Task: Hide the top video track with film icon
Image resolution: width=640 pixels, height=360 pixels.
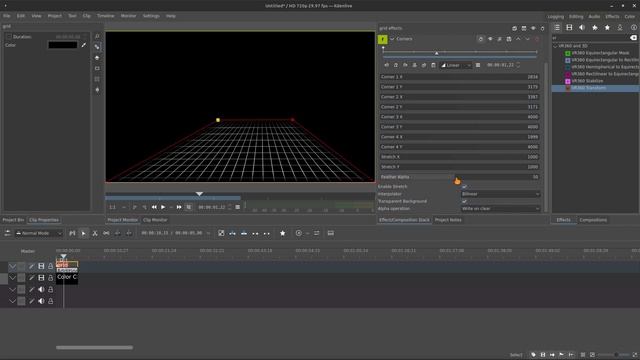Action: [41, 266]
